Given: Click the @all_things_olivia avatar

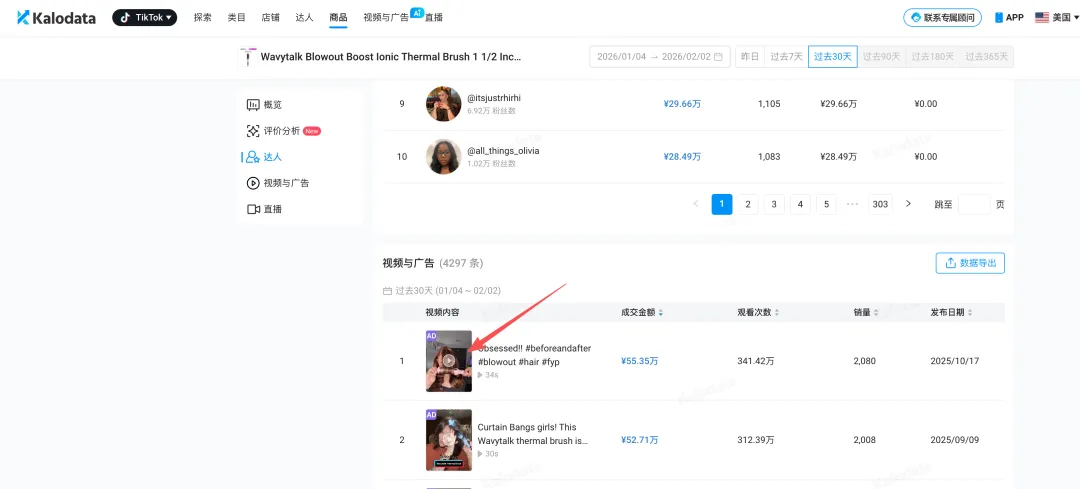Looking at the screenshot, I should click(444, 156).
